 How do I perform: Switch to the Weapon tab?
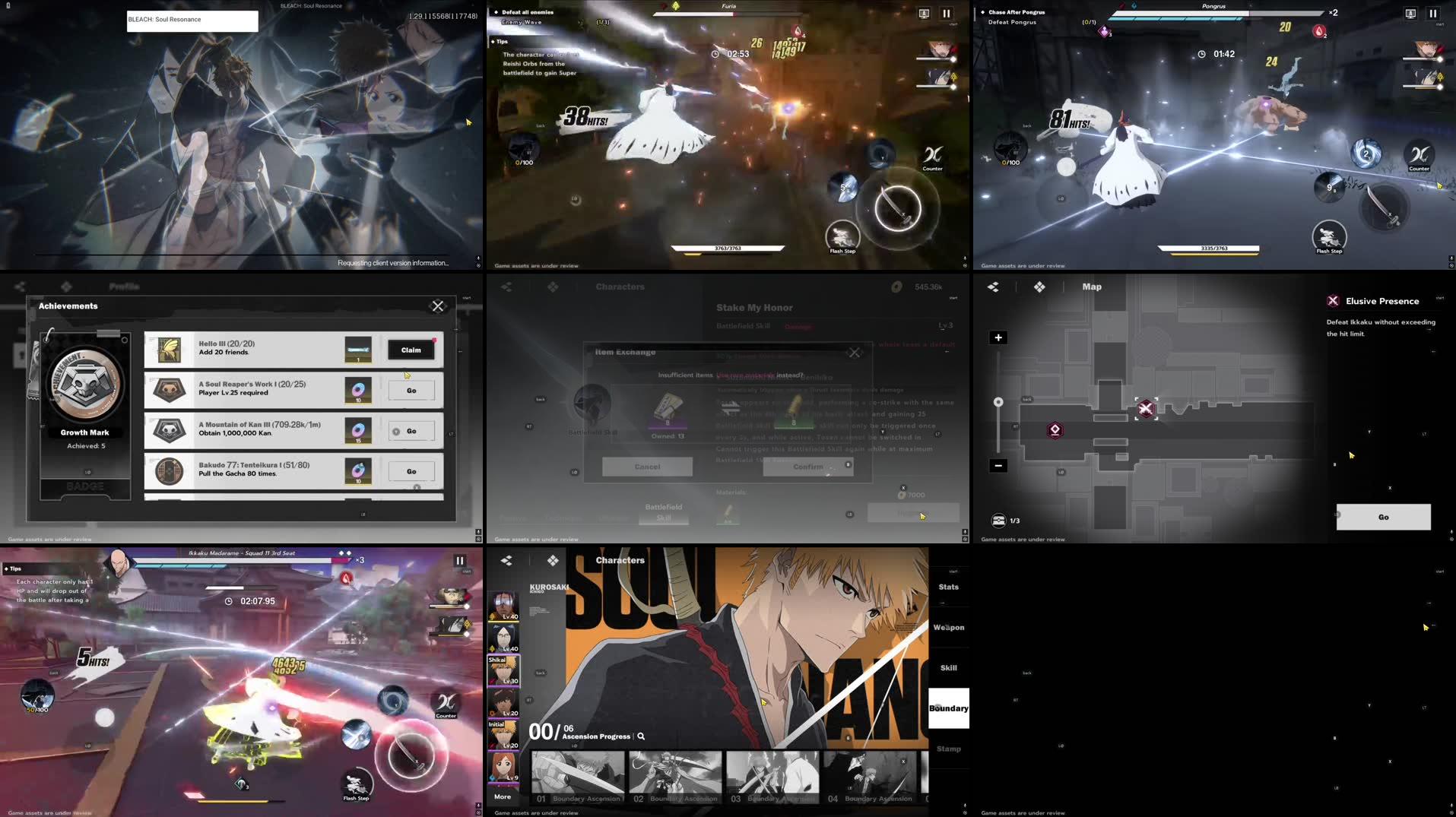949,627
